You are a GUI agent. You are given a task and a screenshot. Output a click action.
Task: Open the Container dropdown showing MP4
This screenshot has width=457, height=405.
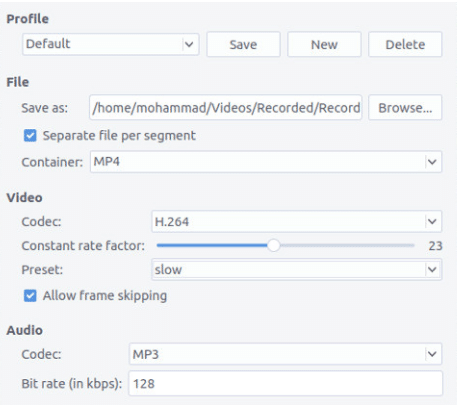tap(266, 162)
